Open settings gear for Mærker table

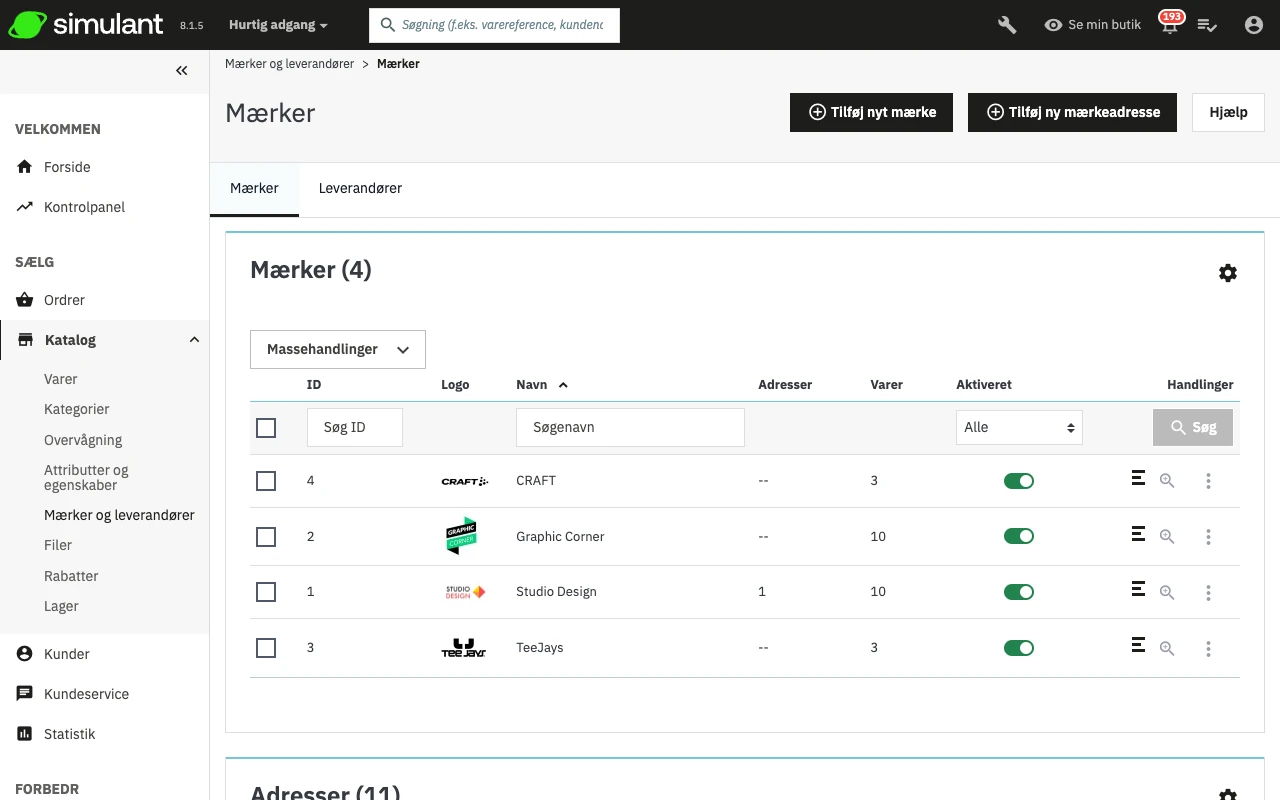[x=1227, y=273]
